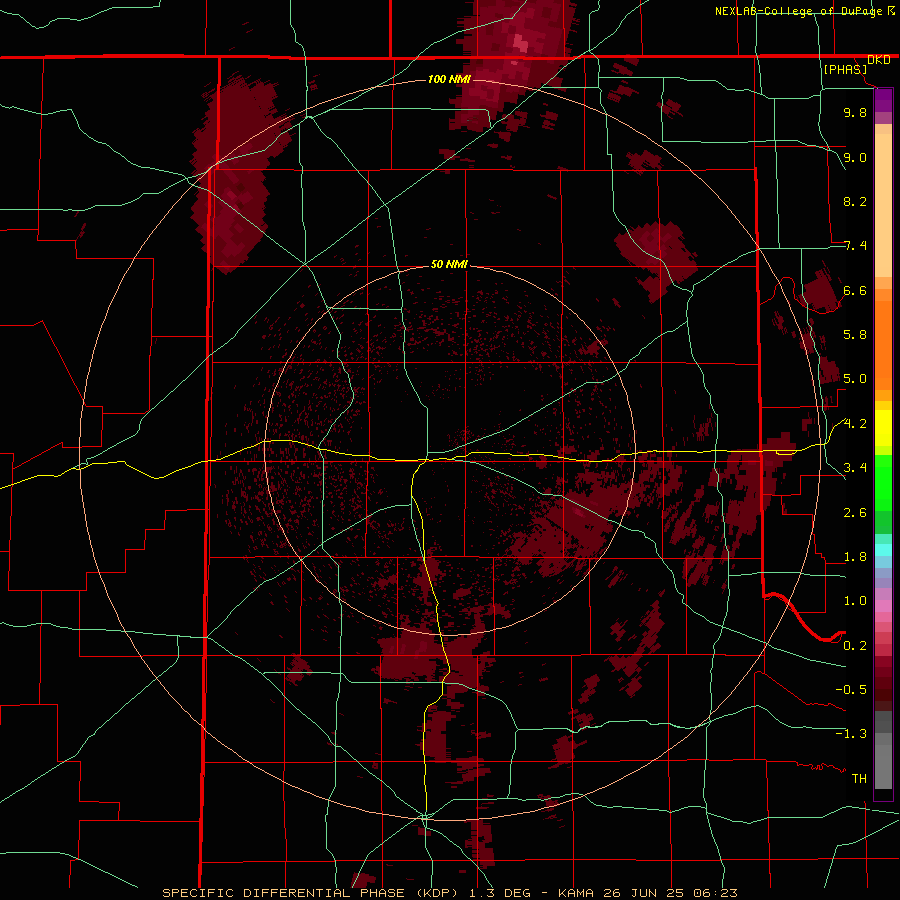Pick the yellow band of the color scale
The image size is (900, 900).
(x=883, y=428)
